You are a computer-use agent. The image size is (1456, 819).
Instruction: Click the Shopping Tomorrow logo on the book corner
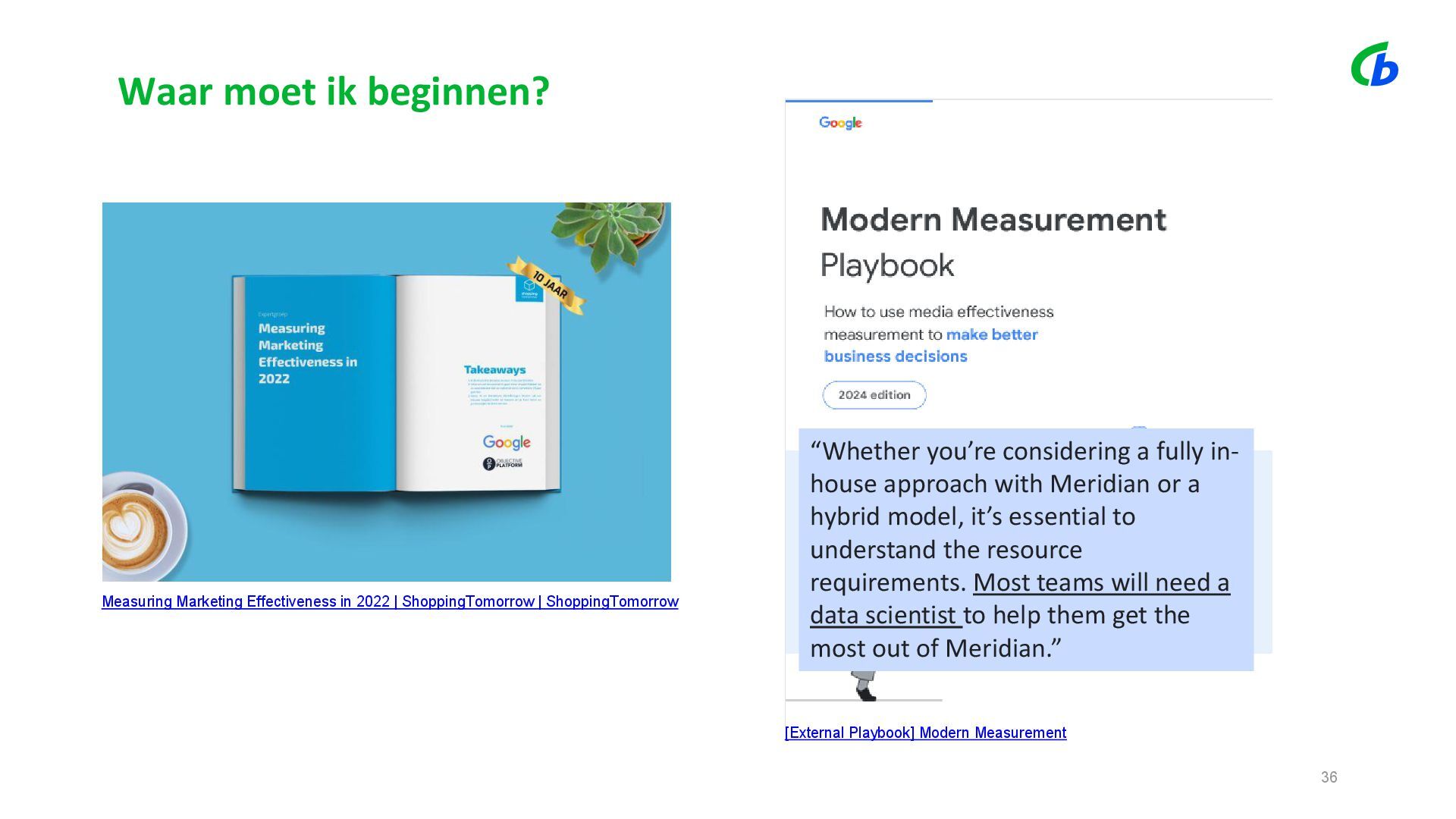529,288
